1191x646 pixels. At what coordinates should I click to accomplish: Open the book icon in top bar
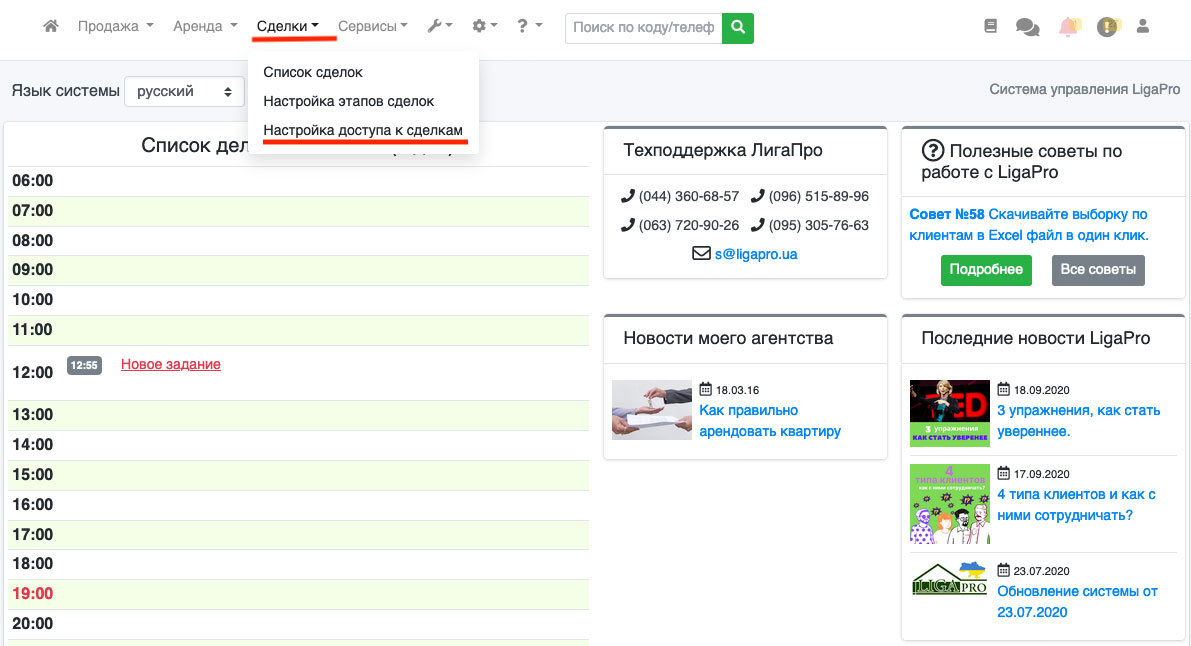(991, 27)
